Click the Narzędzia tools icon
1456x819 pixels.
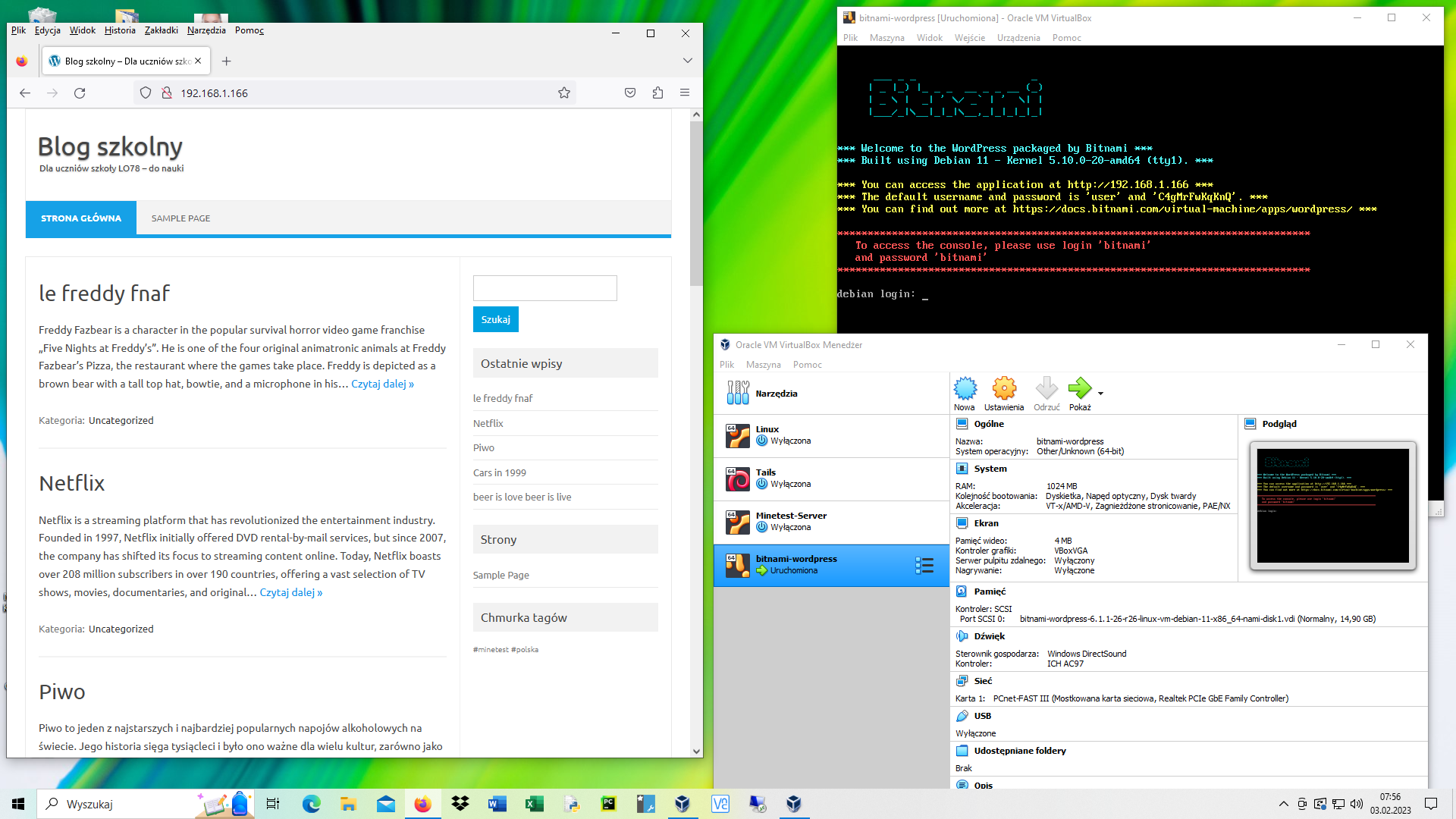[x=738, y=393]
